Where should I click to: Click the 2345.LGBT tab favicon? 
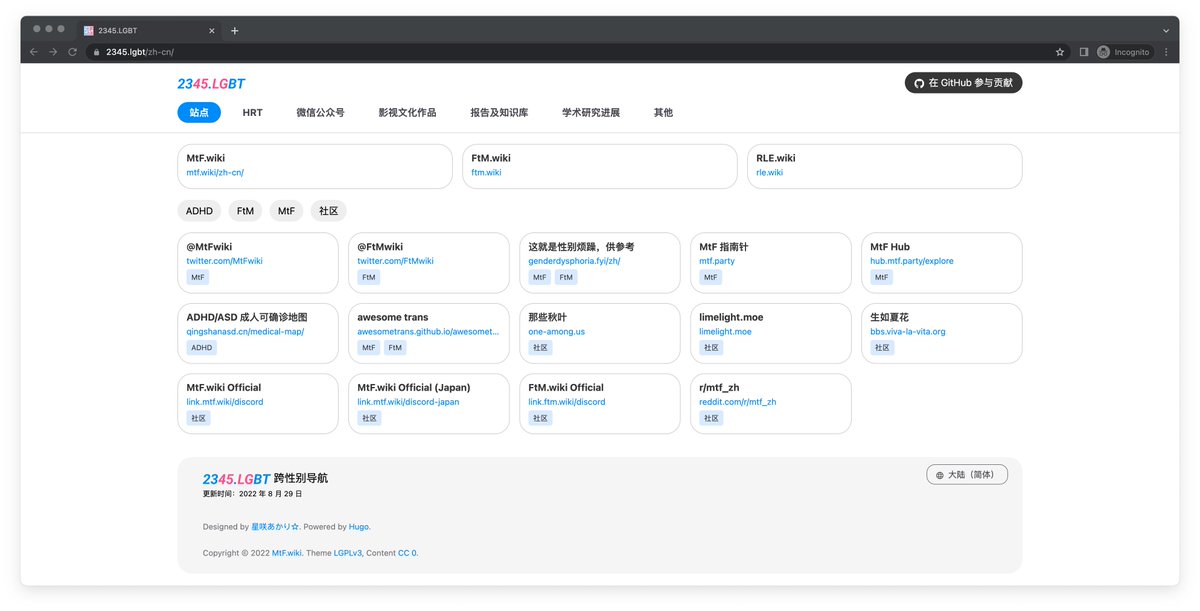(89, 31)
